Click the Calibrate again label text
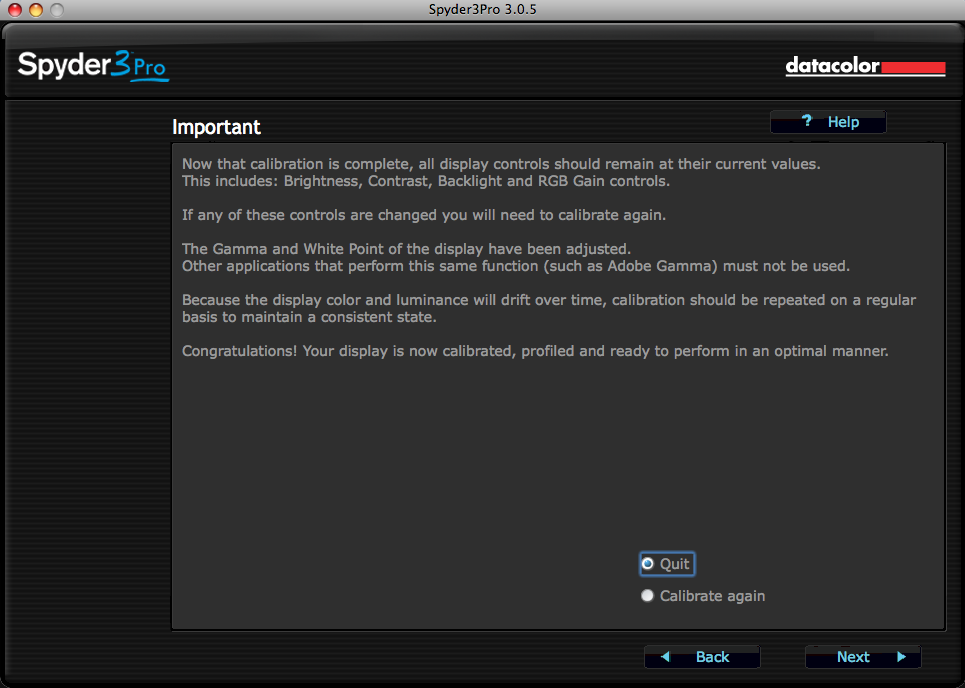 [x=712, y=596]
